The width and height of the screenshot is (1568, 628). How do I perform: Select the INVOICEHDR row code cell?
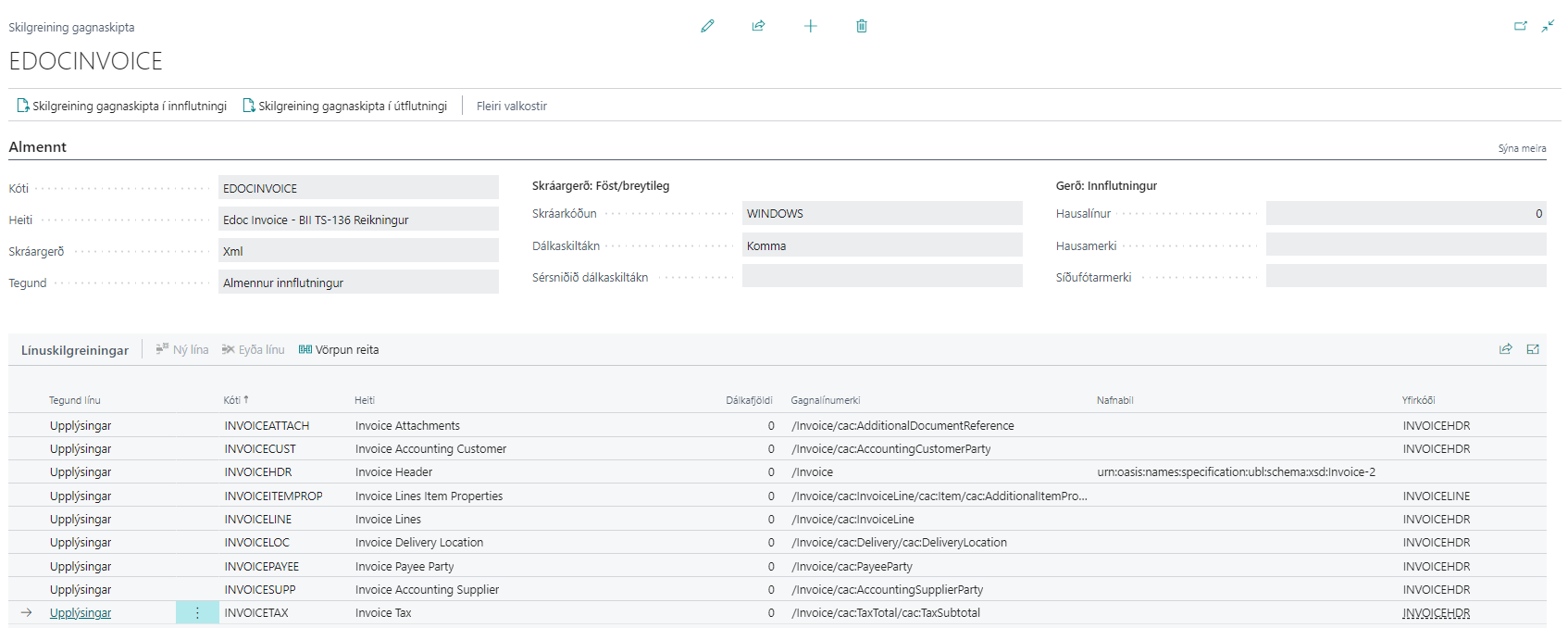click(x=258, y=472)
